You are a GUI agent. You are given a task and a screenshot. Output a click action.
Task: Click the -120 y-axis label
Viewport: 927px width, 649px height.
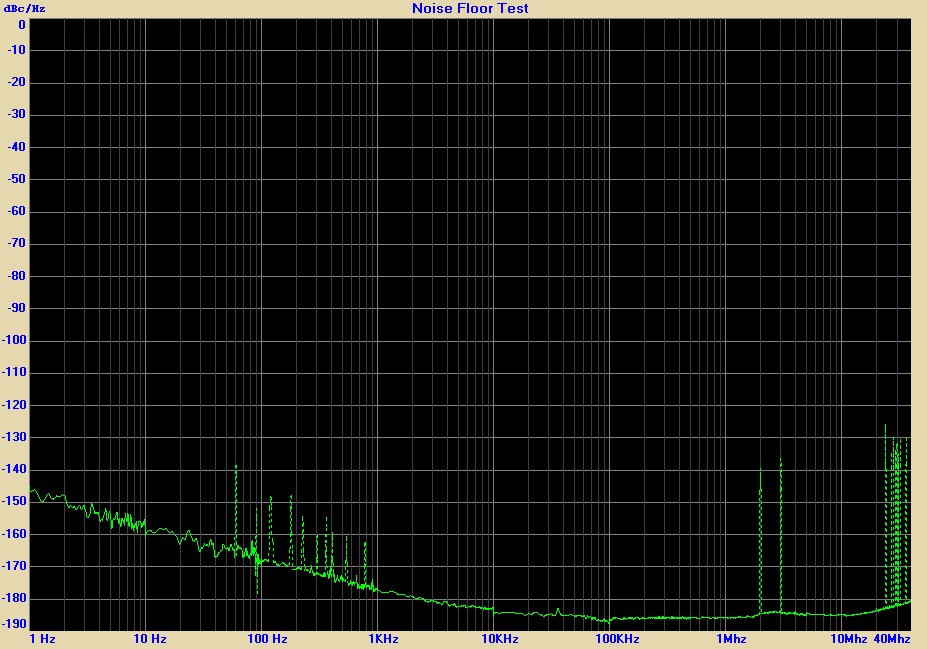coord(14,405)
